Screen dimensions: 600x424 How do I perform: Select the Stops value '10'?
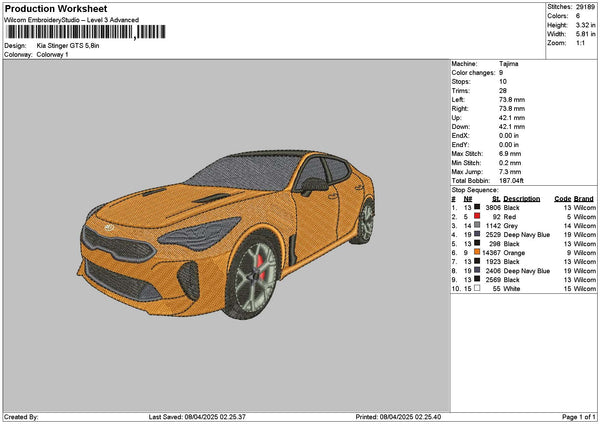click(x=503, y=82)
